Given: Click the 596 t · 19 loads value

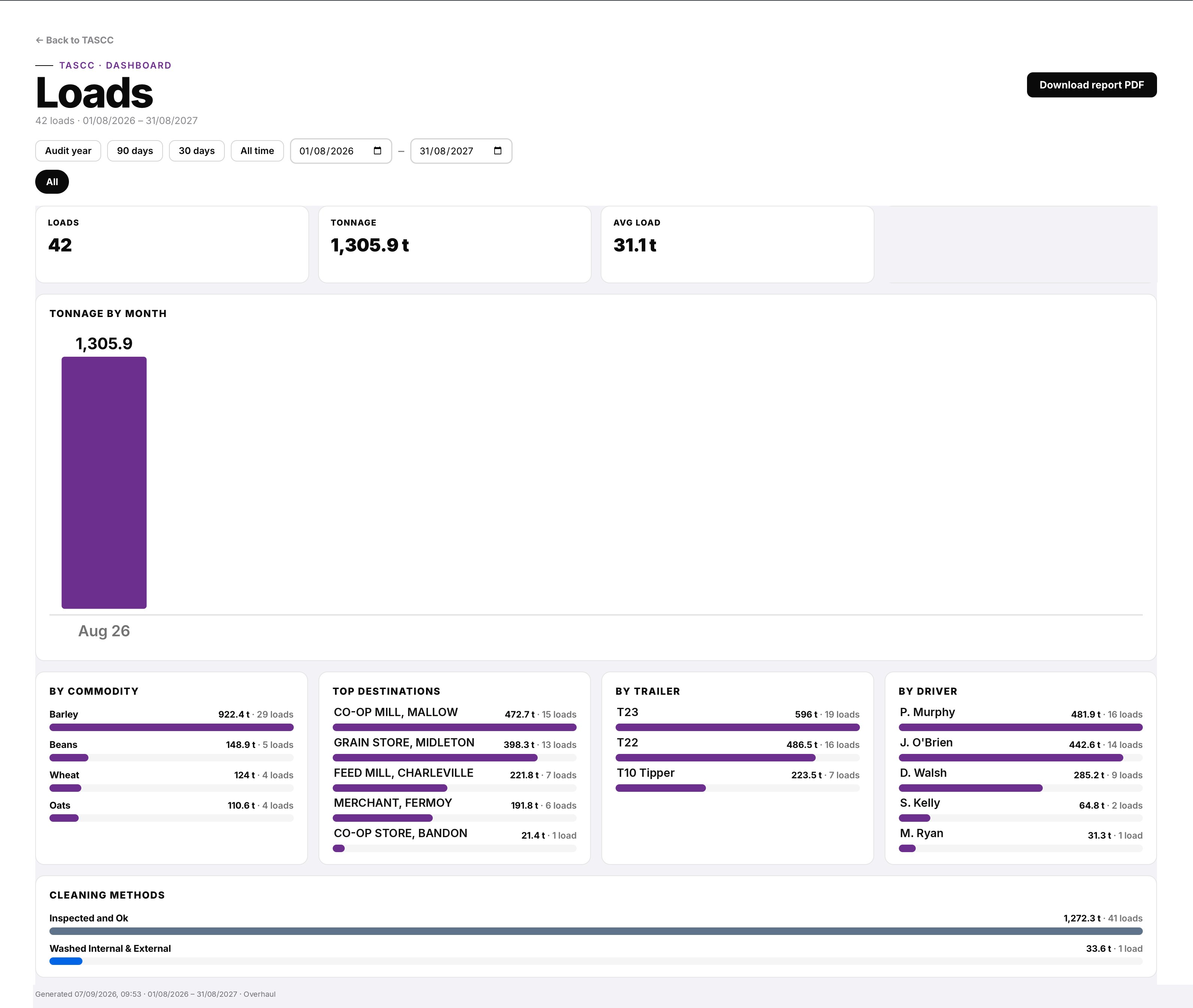Looking at the screenshot, I should point(827,714).
